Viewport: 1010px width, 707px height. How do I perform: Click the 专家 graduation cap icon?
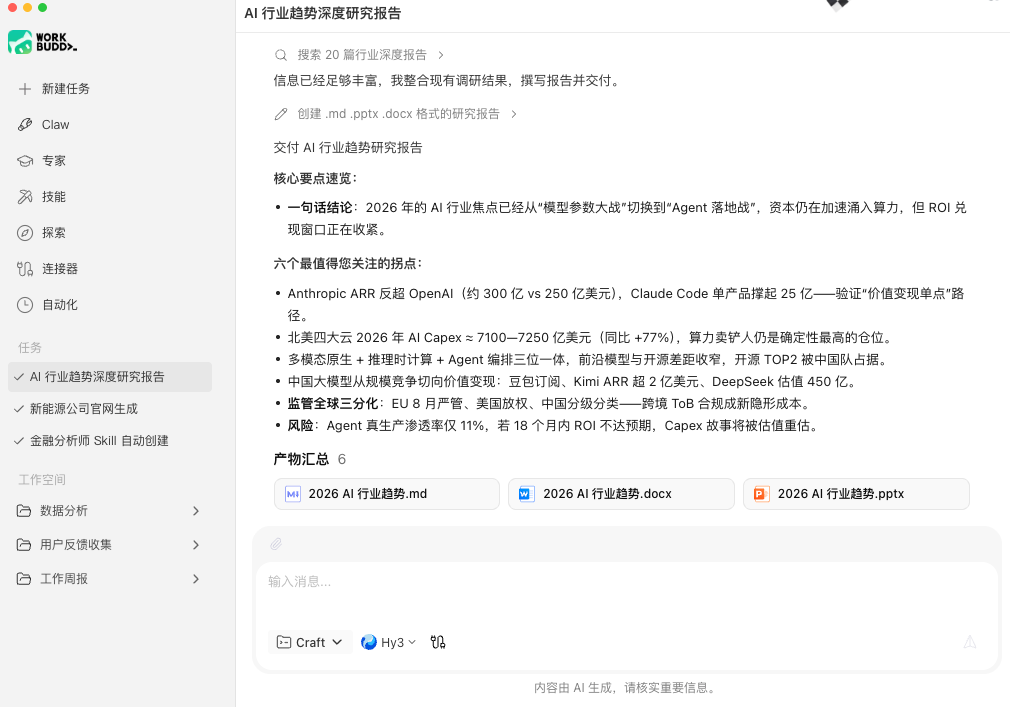(x=25, y=161)
